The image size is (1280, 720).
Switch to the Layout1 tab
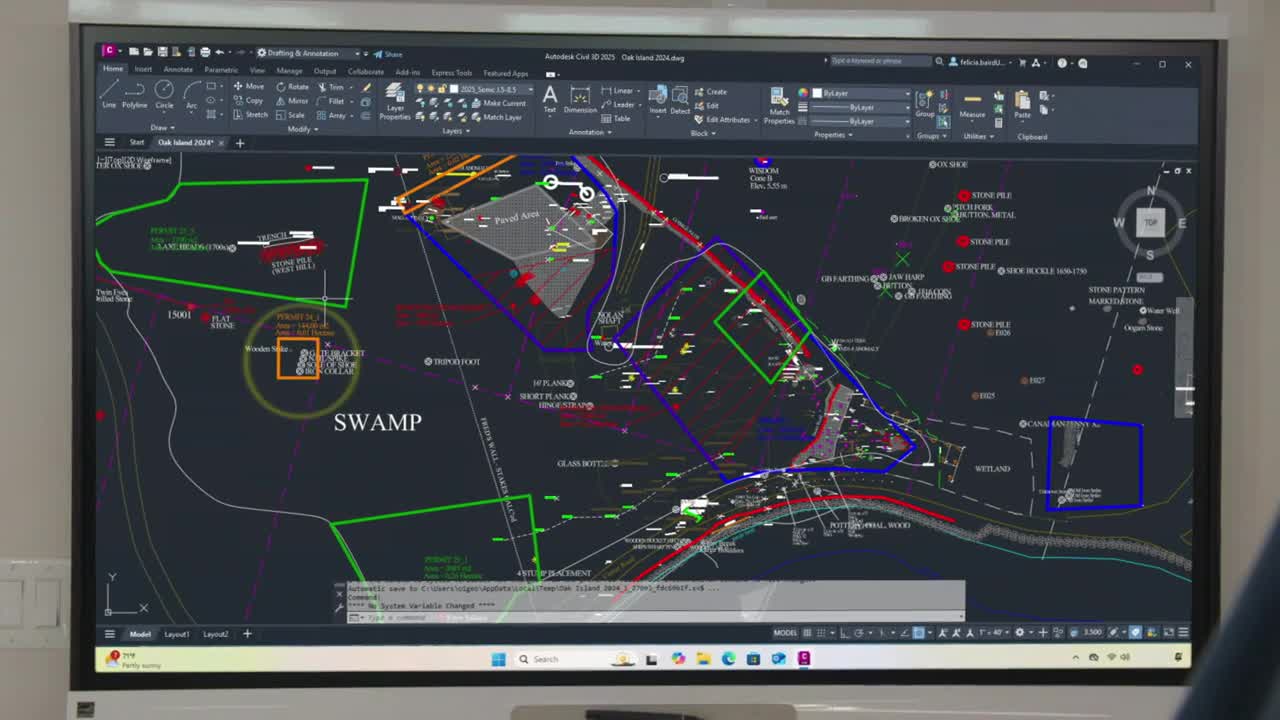(x=177, y=634)
